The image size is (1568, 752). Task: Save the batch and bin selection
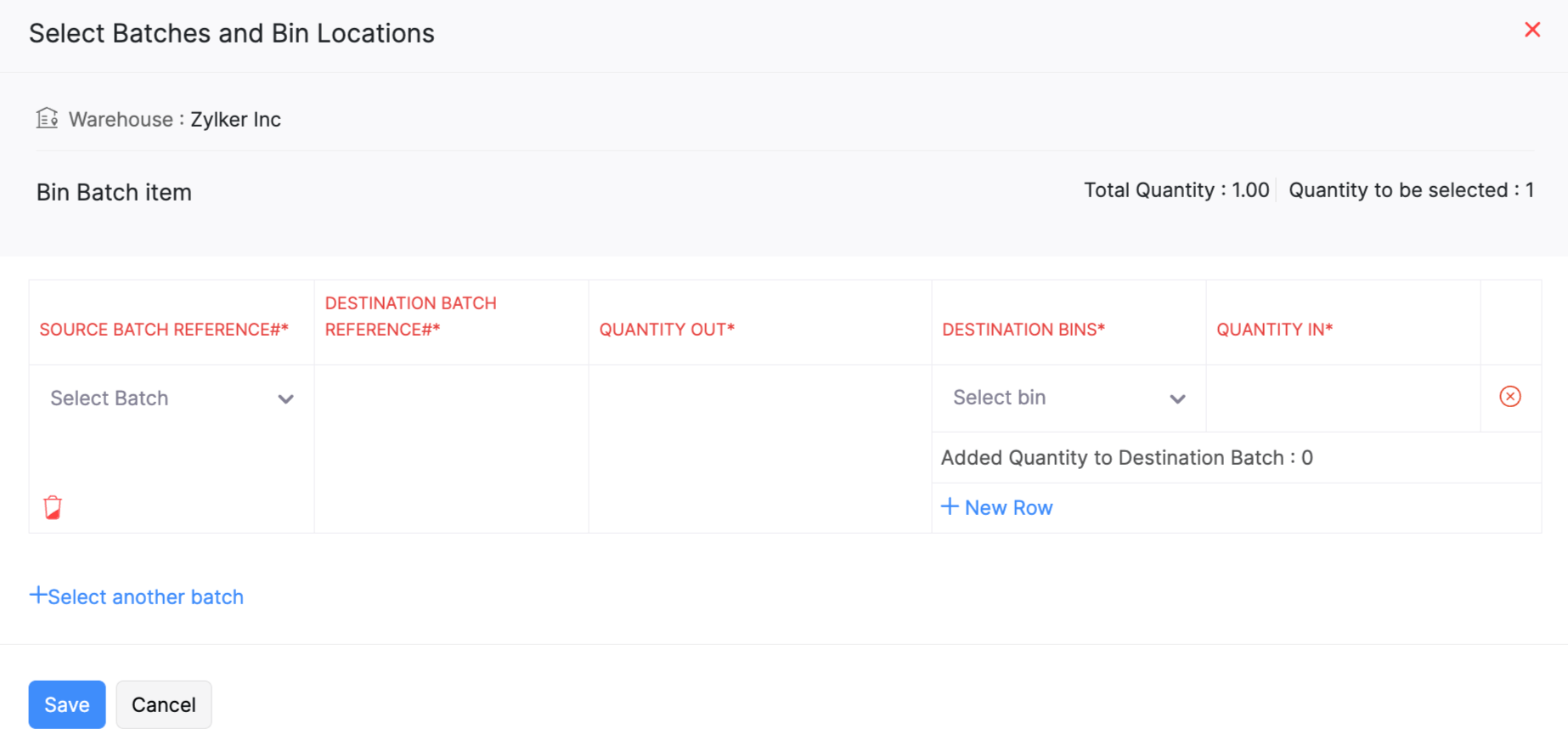point(67,704)
